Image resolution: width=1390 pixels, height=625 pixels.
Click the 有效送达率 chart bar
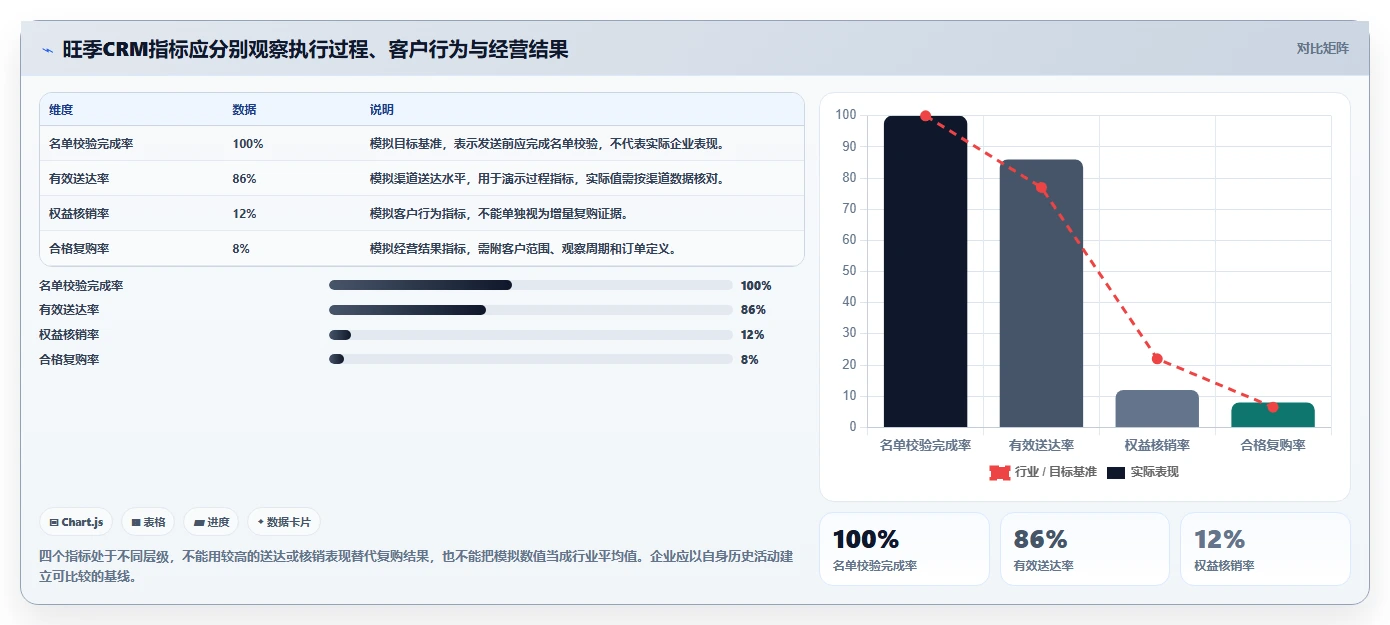[1041, 294]
